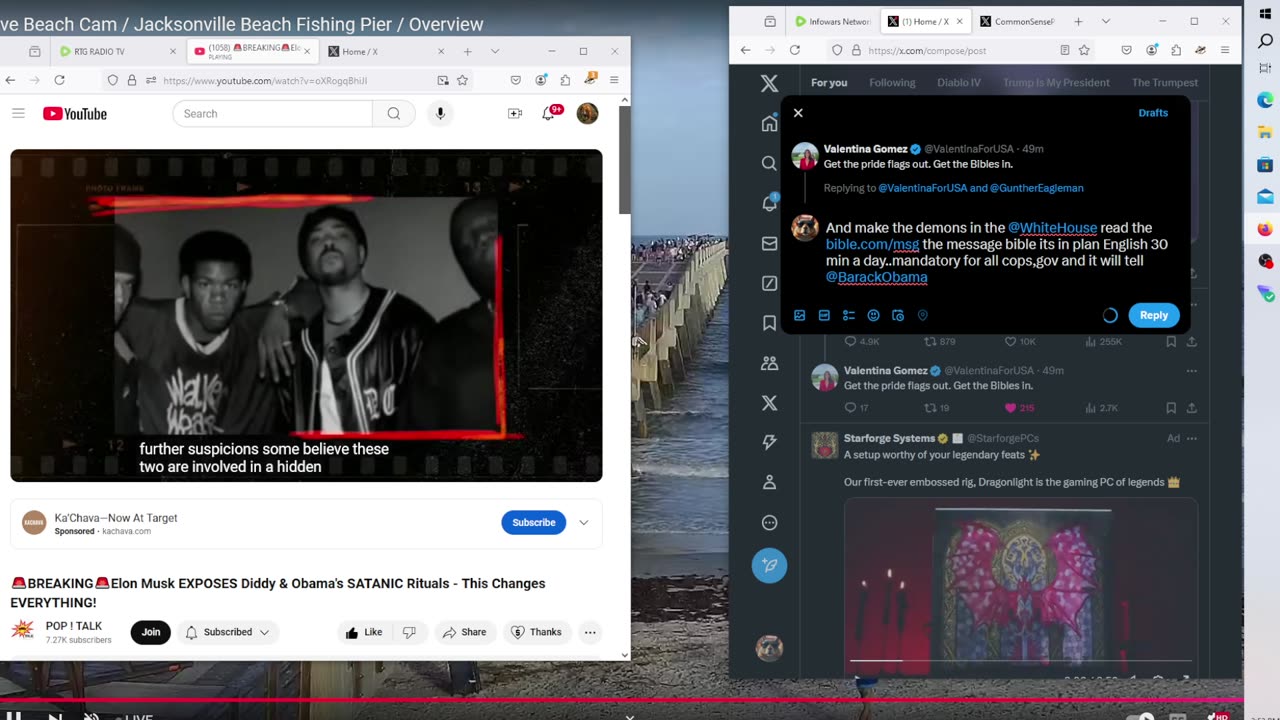This screenshot has width=1280, height=720.
Task: Repost the Valentina Gomez post showing 19
Action: tap(938, 408)
